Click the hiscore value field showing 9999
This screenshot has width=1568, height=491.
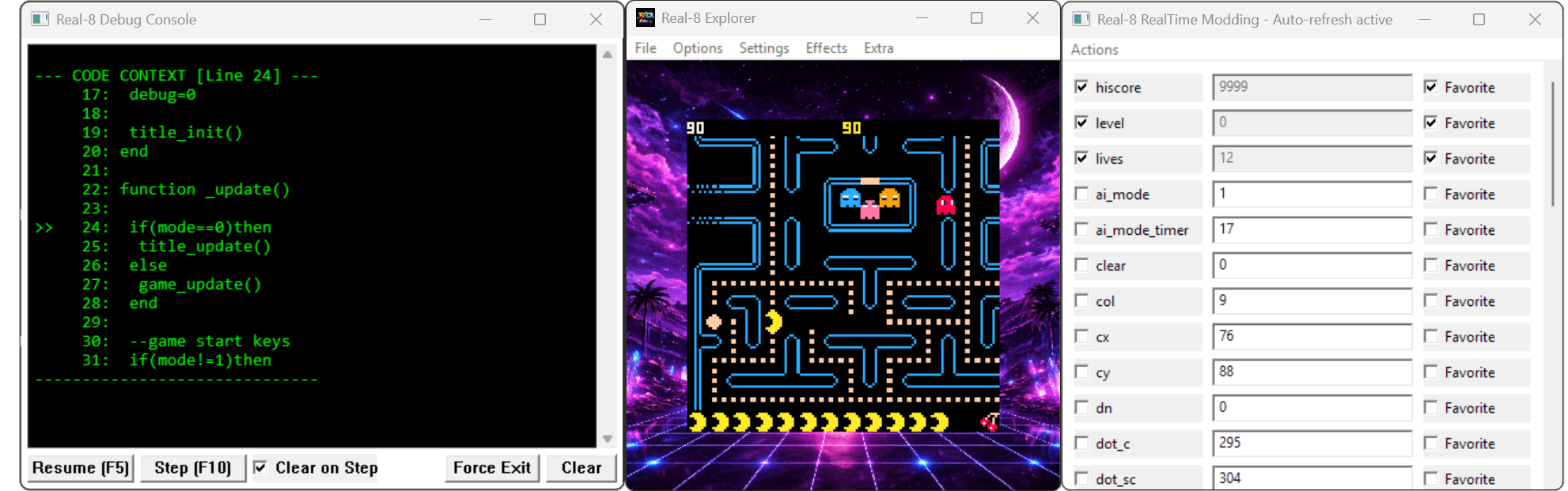pyautogui.click(x=1312, y=87)
